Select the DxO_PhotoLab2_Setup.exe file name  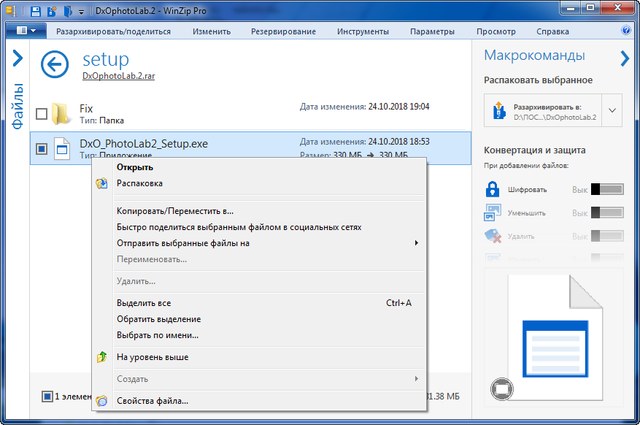pyautogui.click(x=144, y=144)
